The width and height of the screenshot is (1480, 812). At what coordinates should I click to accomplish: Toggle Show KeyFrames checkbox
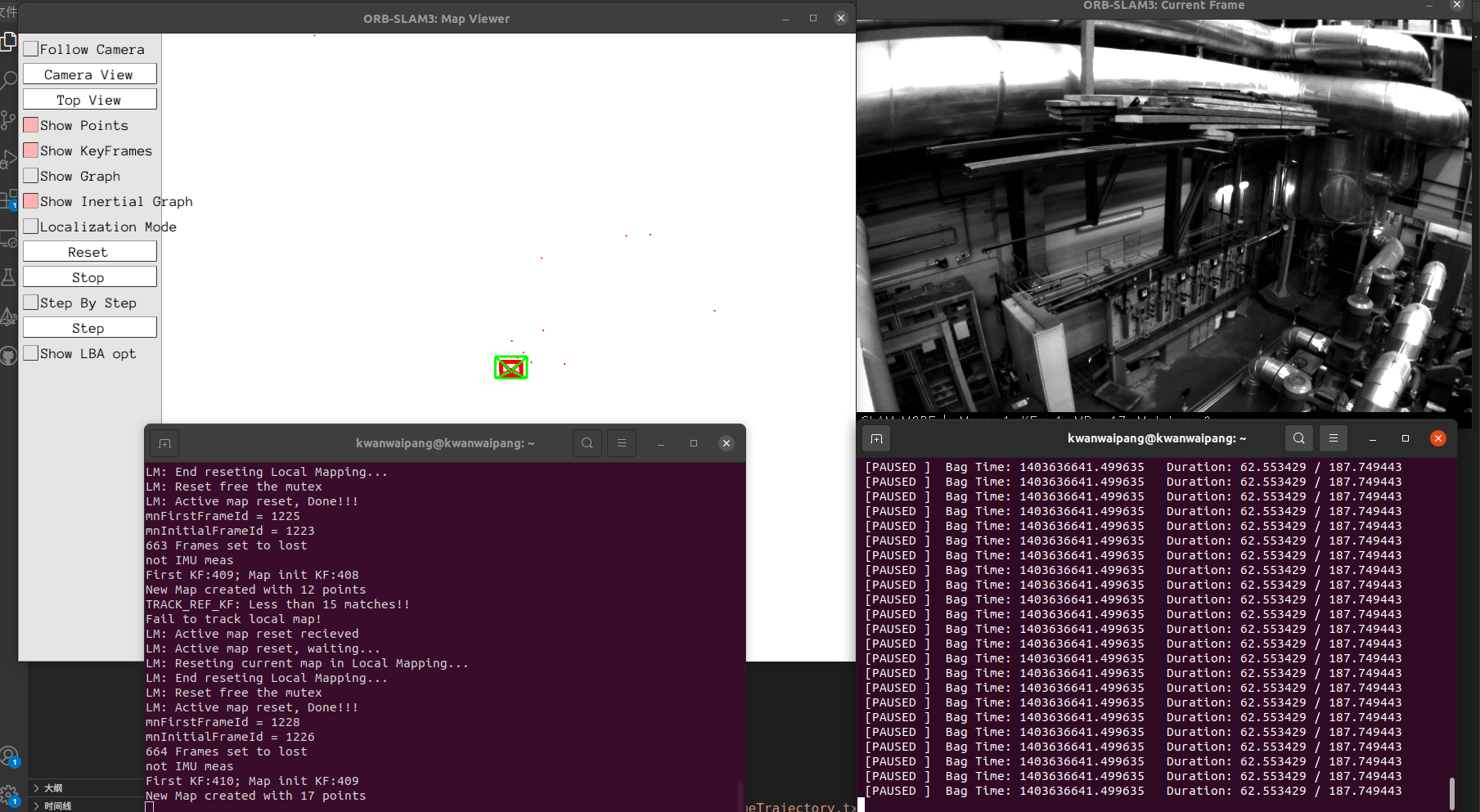(x=31, y=150)
